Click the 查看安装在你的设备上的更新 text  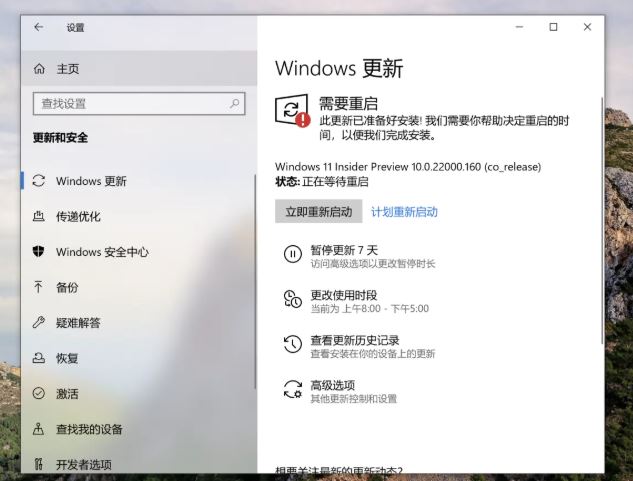tap(373, 354)
